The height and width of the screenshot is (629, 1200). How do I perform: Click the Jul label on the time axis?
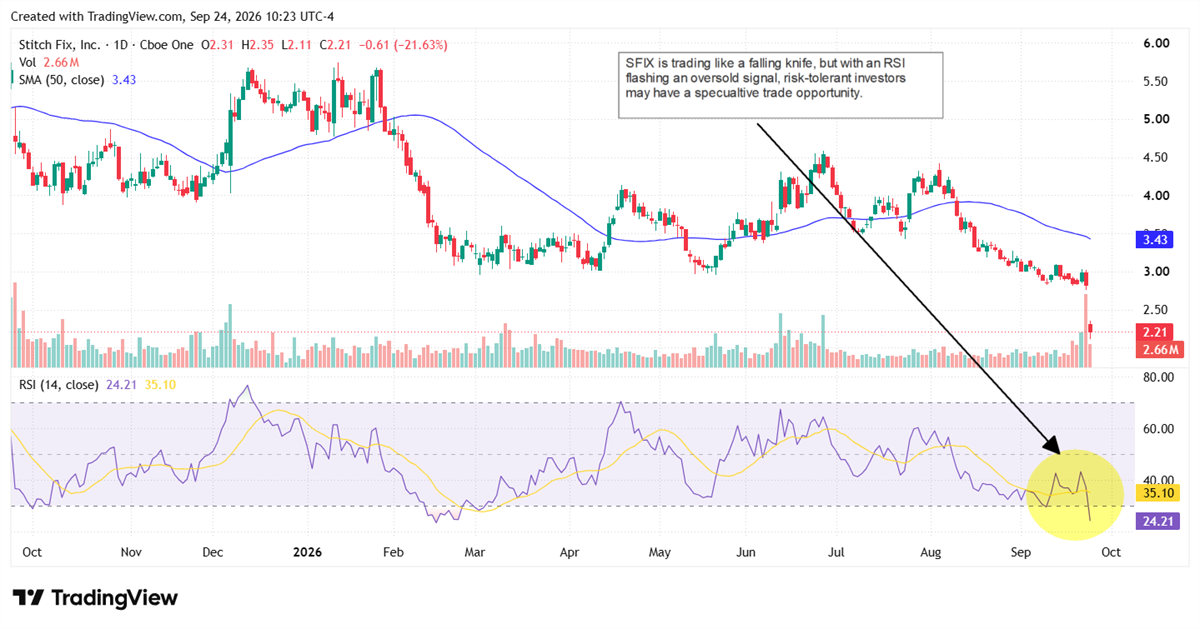[838, 551]
